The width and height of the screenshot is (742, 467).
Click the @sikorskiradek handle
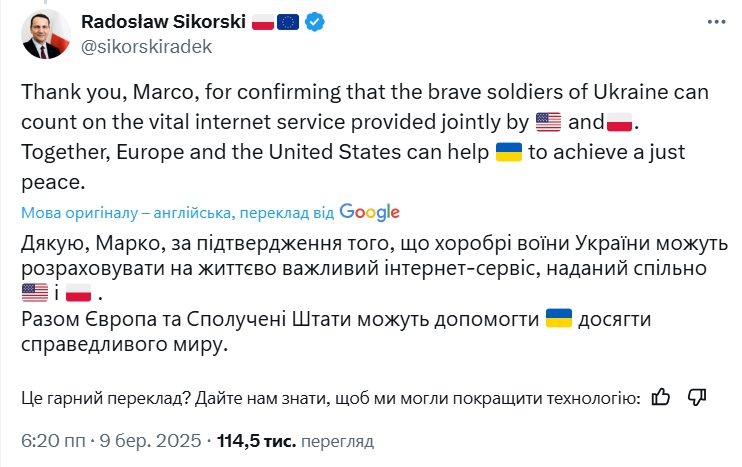pos(146,46)
